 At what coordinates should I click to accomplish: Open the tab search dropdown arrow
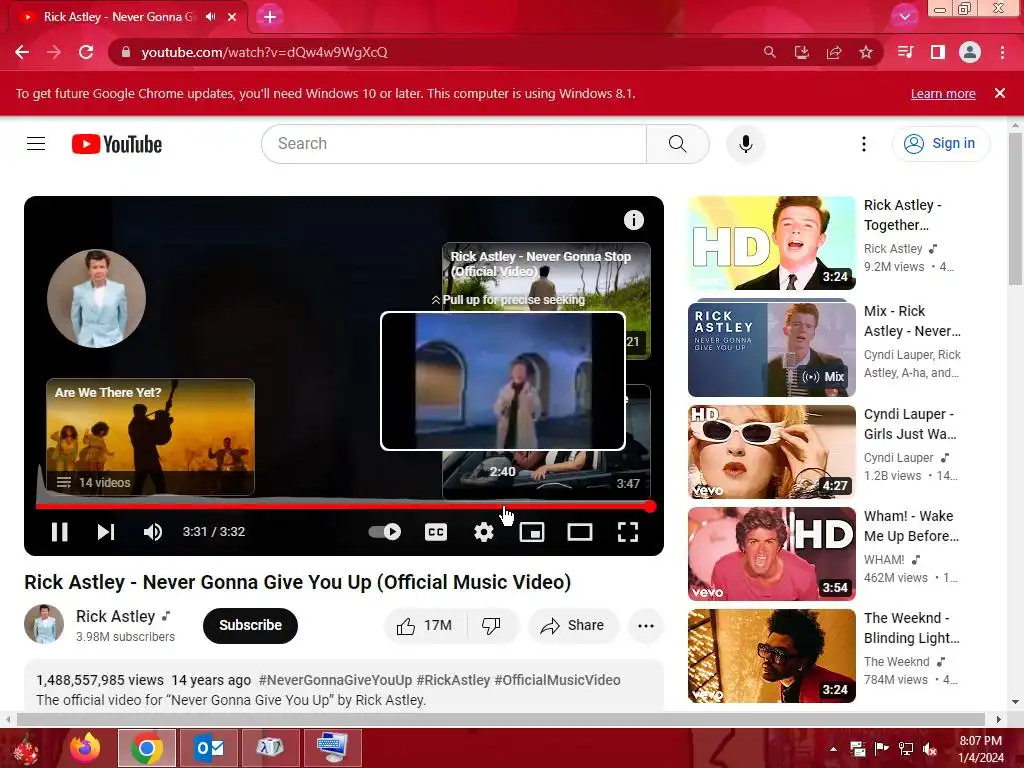pyautogui.click(x=904, y=17)
